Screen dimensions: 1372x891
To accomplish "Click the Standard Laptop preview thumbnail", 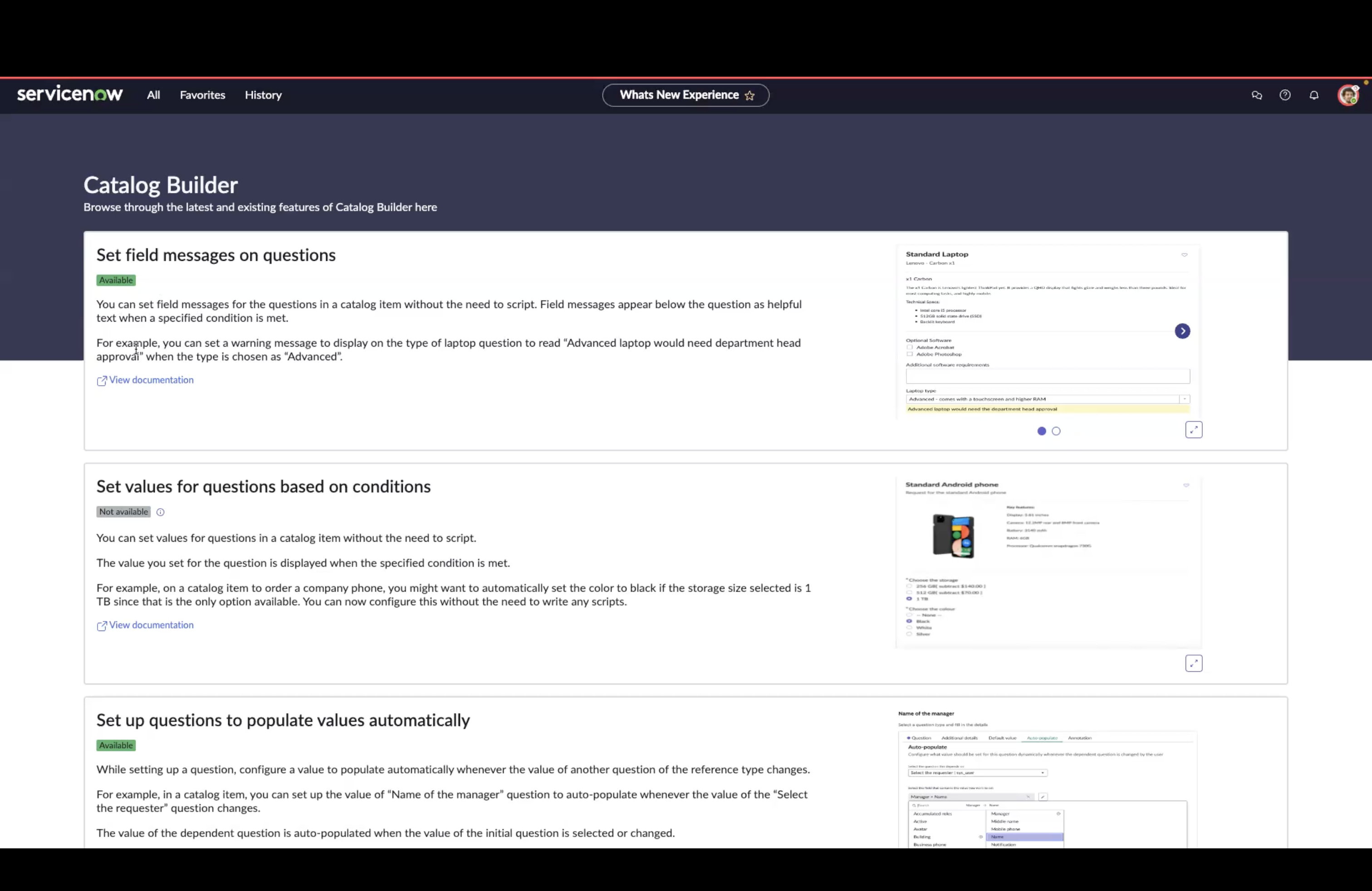I will pyautogui.click(x=1048, y=331).
